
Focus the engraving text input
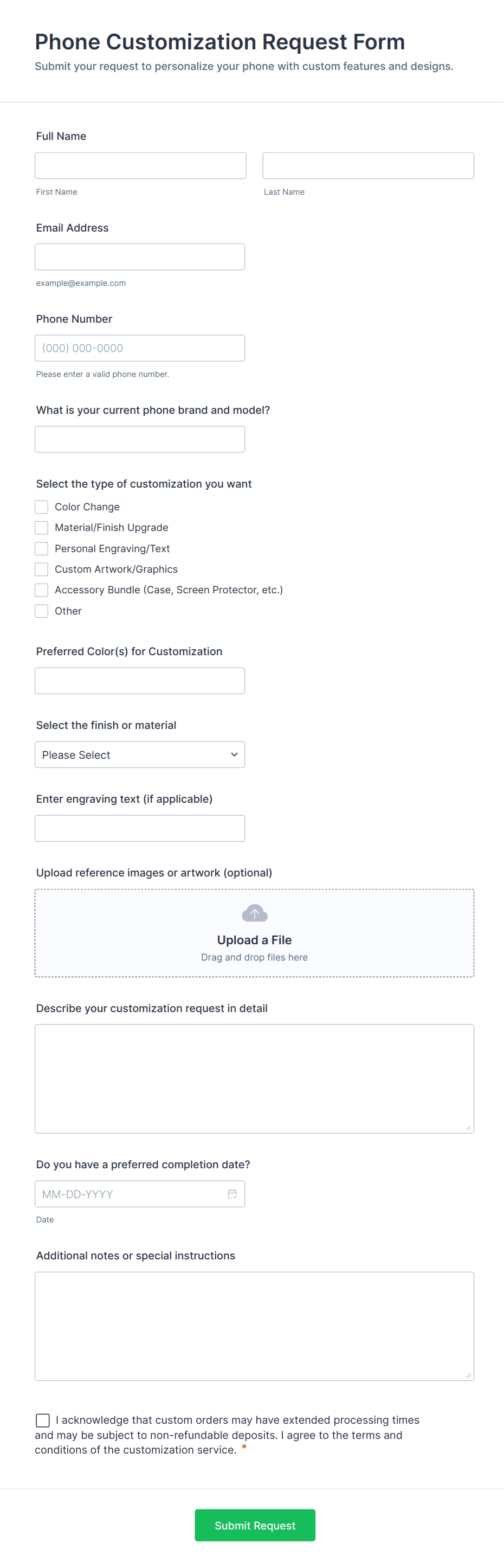140,828
